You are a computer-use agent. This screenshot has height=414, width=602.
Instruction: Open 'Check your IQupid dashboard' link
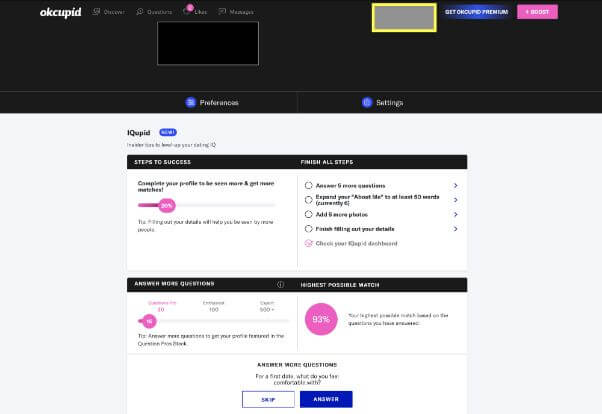click(356, 243)
